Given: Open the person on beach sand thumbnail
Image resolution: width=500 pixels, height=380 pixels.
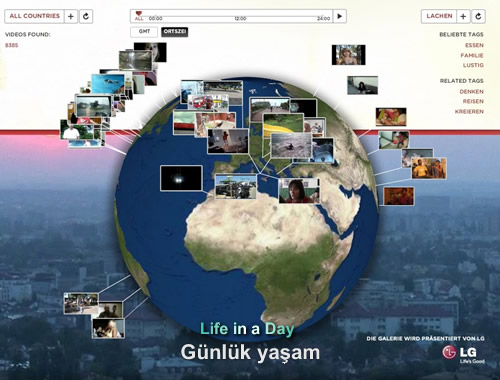Looking at the screenshot, I should pyautogui.click(x=291, y=145).
